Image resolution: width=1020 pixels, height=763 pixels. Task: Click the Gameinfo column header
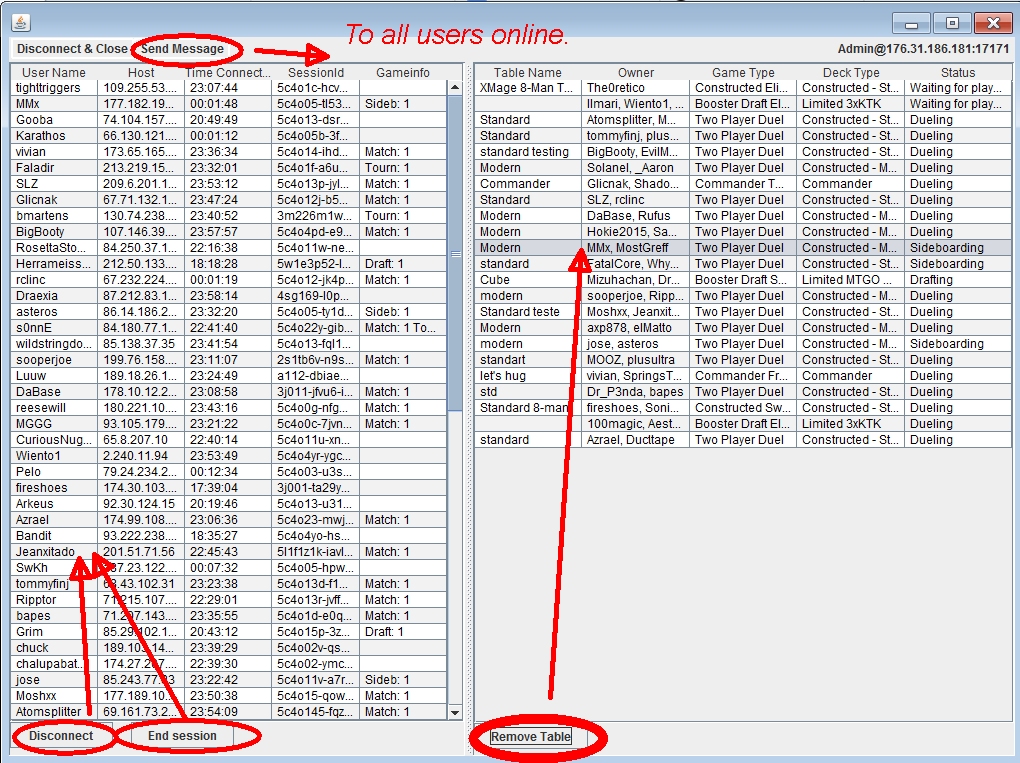pos(402,73)
